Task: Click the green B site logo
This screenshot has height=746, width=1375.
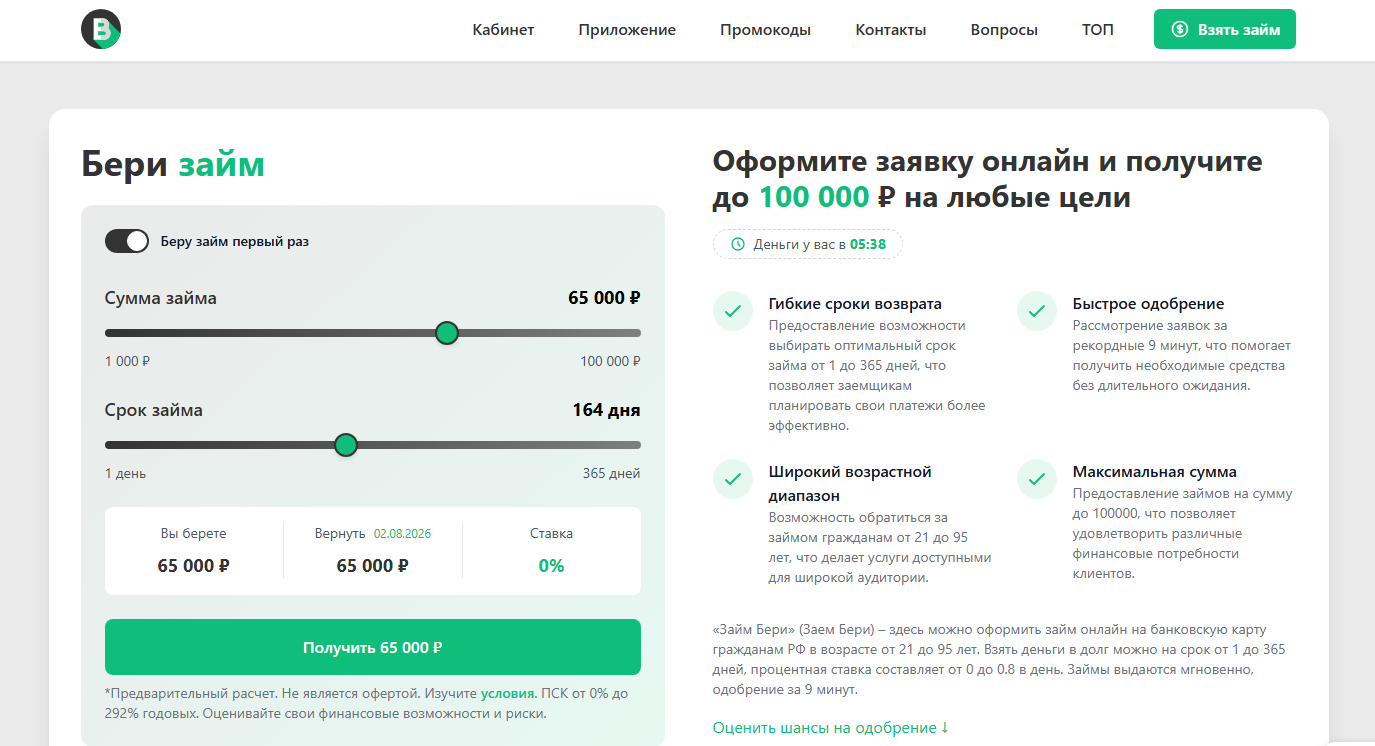Action: tap(101, 30)
